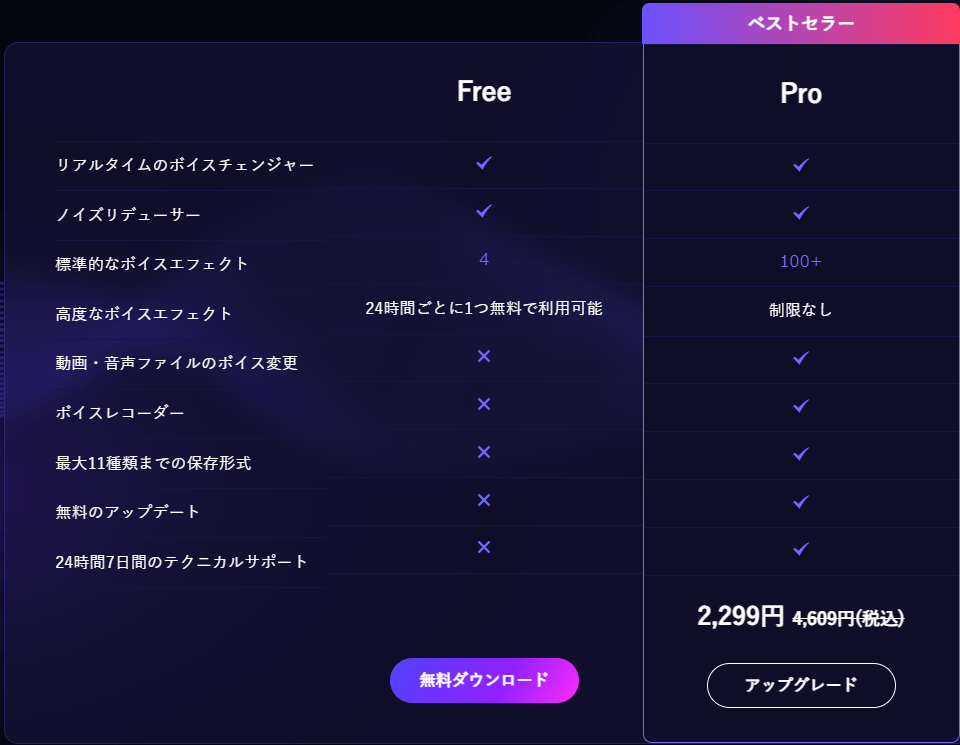Click the 100+ value in Pro column
The width and height of the screenshot is (960, 745).
pyautogui.click(x=800, y=261)
